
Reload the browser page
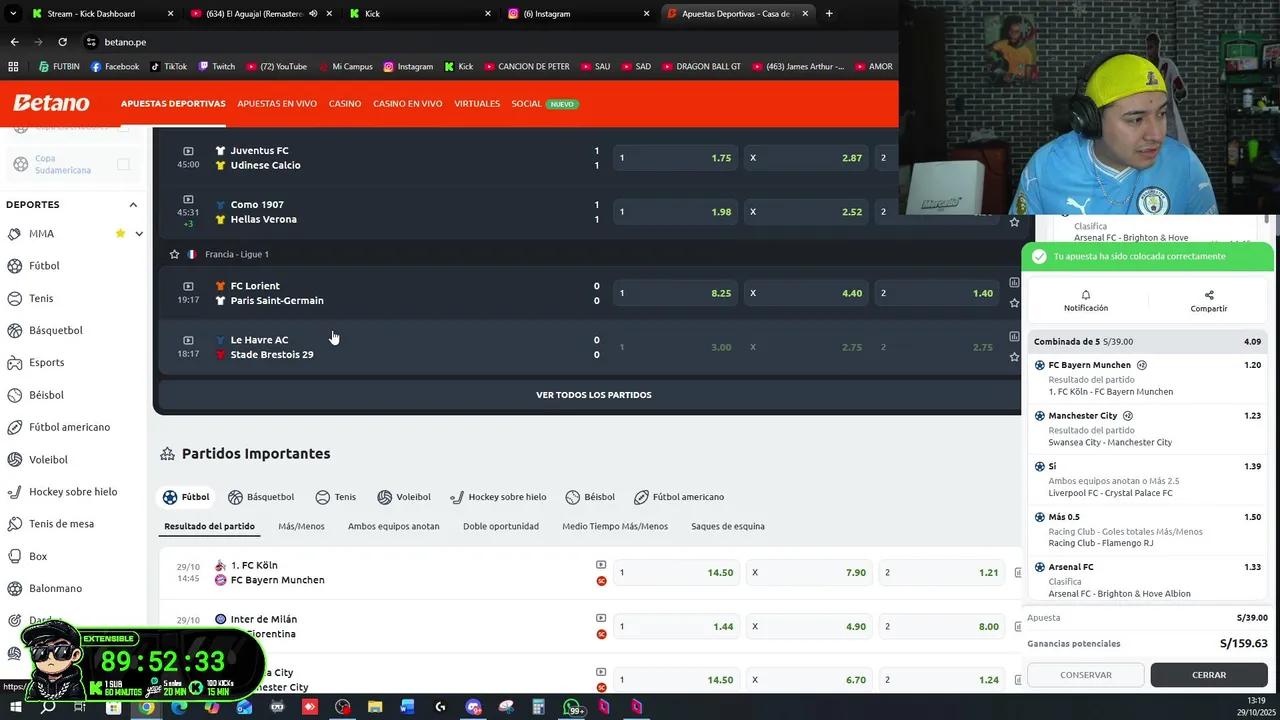[x=62, y=42]
